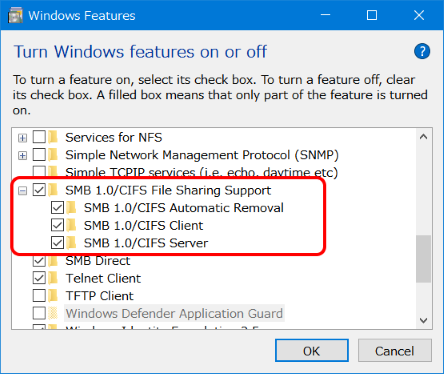This screenshot has height=374, width=444.
Task: Click the folder icon beside SMB Direct
Action: point(53,260)
